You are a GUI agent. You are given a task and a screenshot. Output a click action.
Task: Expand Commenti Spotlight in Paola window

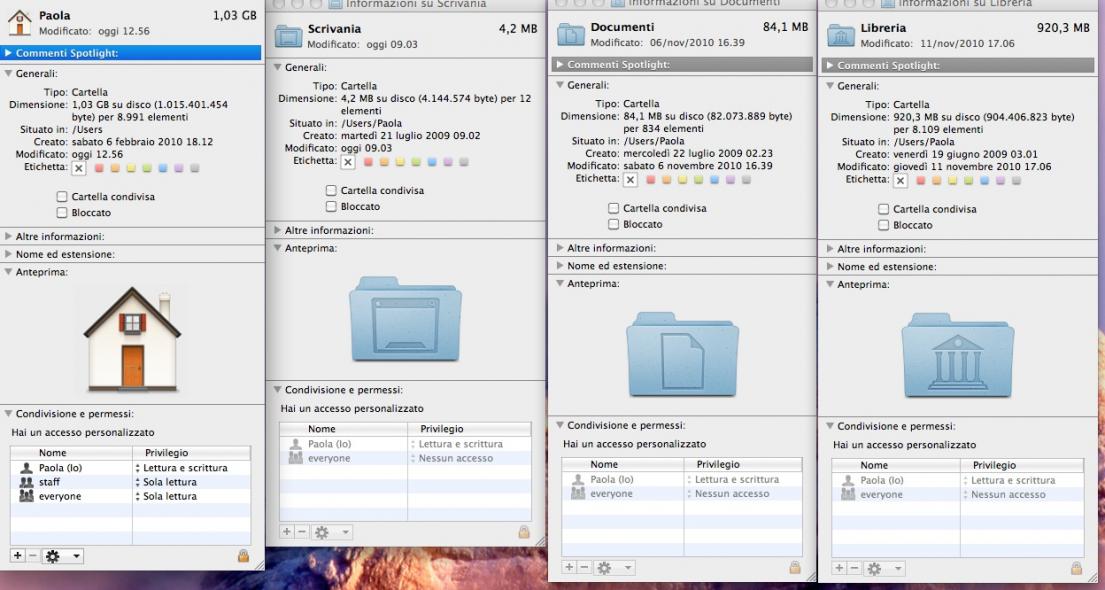[8, 53]
